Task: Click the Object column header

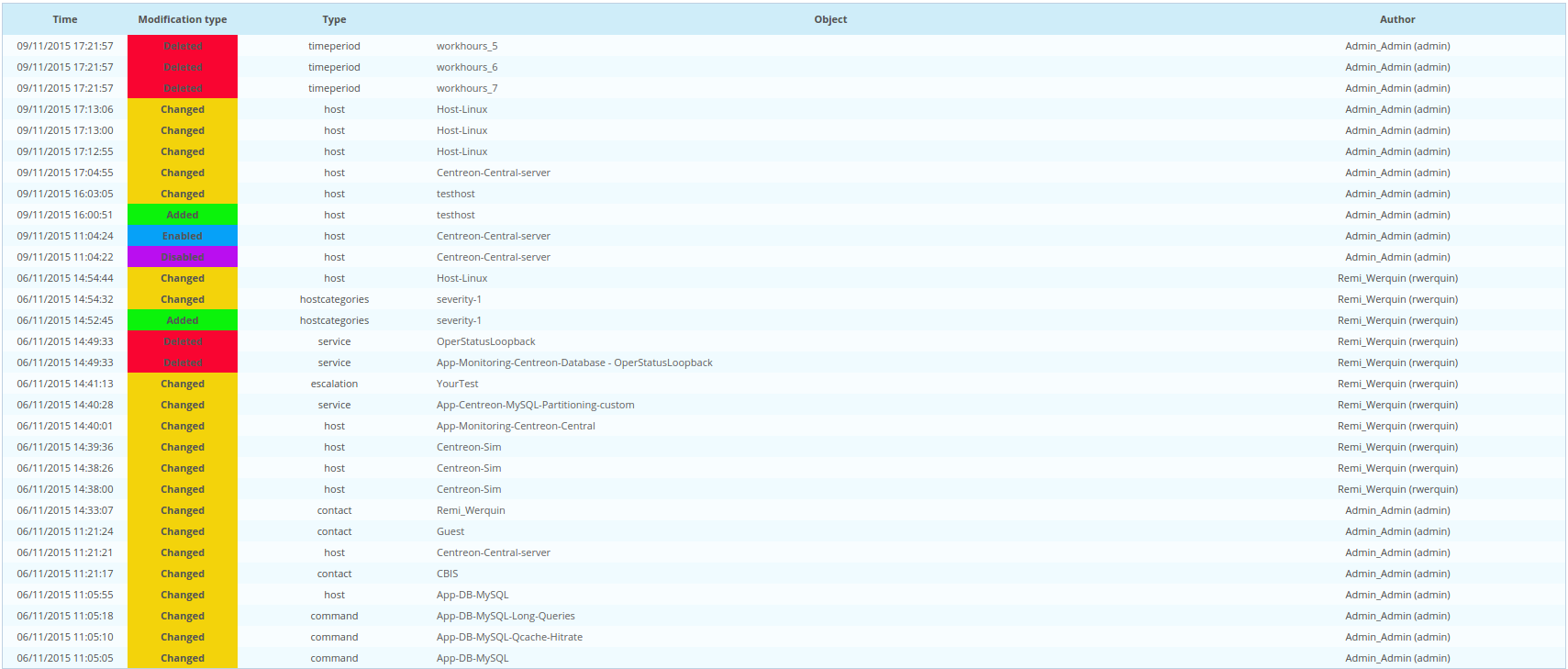Action: [x=830, y=19]
